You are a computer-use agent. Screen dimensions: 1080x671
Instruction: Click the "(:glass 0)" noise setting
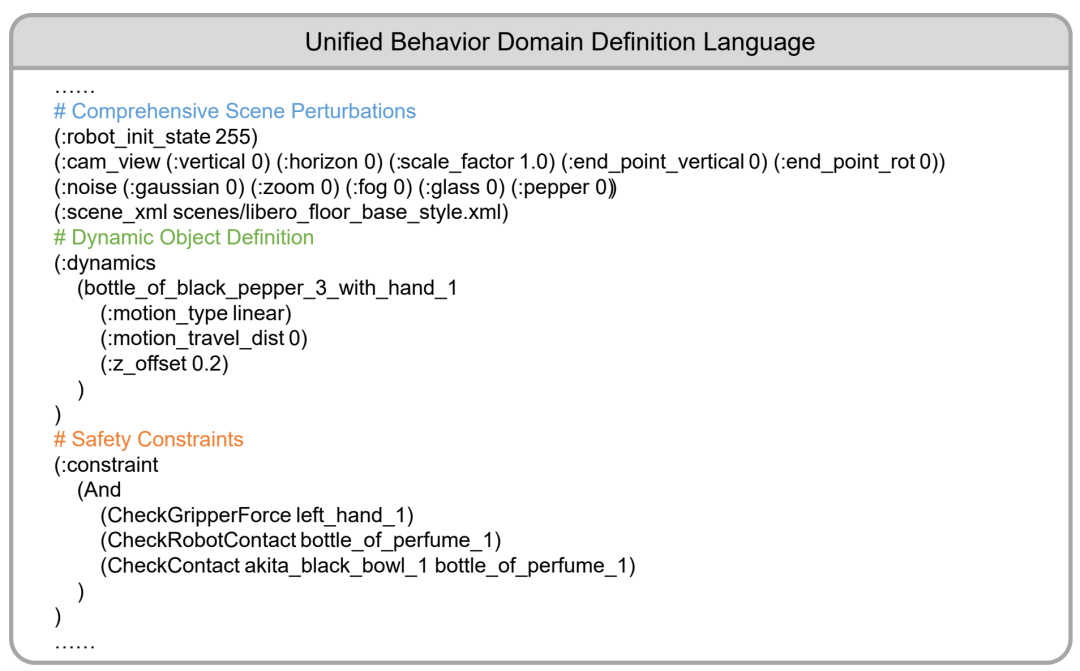click(461, 187)
